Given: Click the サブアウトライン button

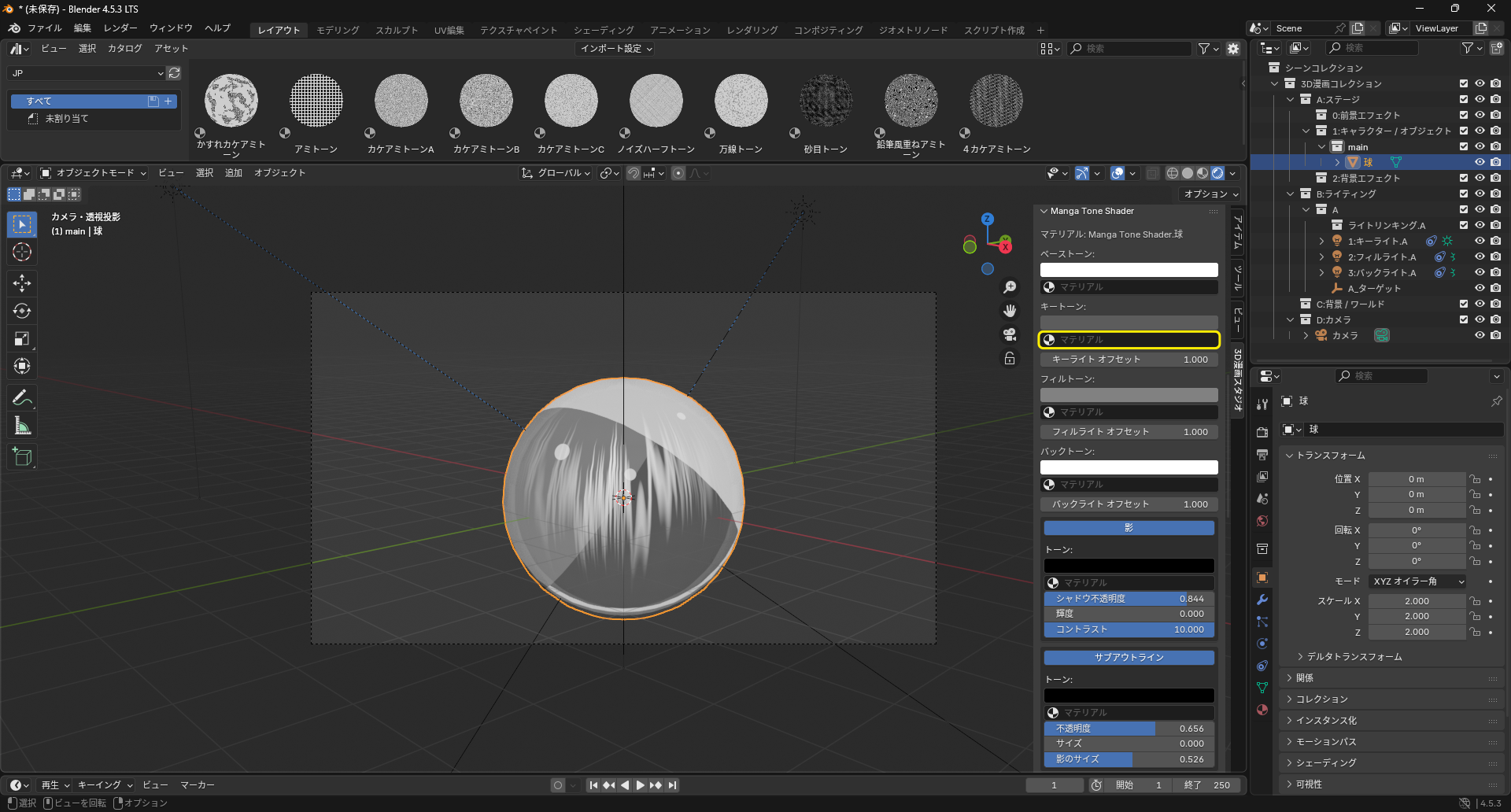Looking at the screenshot, I should pyautogui.click(x=1129, y=658).
